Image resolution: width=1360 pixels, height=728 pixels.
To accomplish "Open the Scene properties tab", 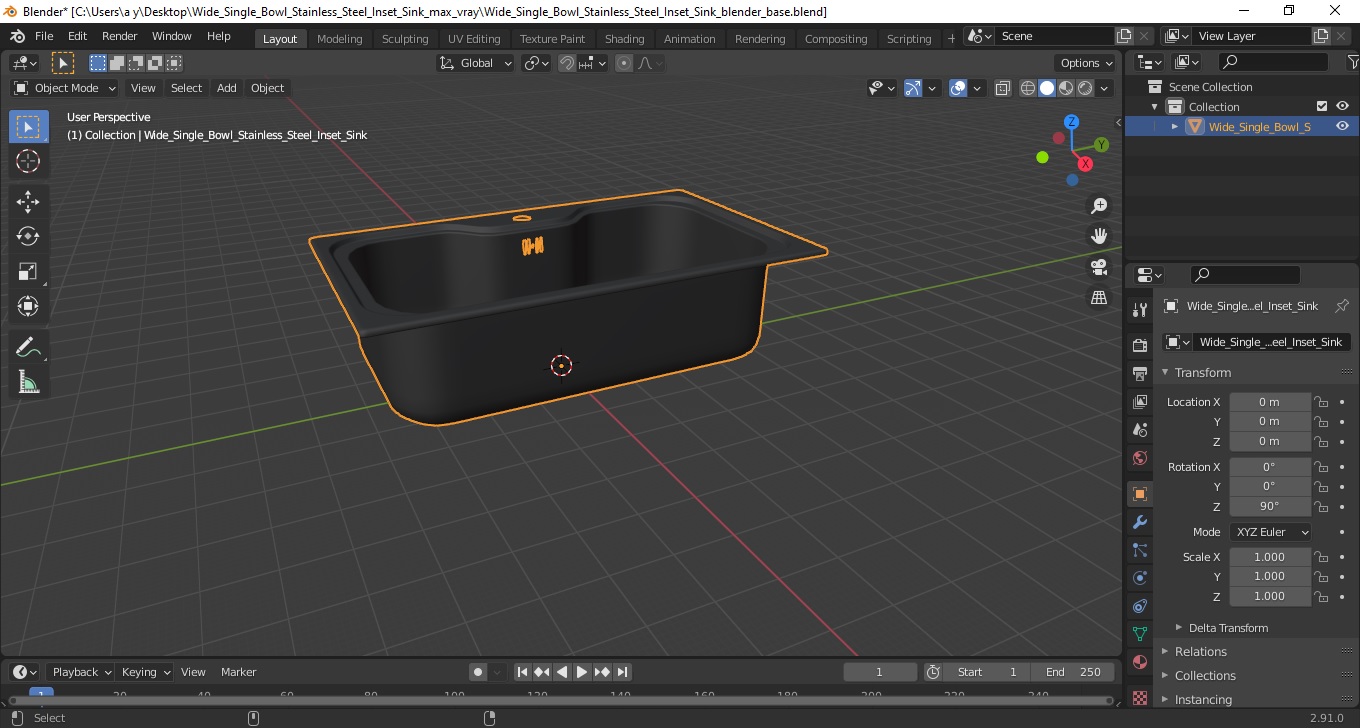I will tap(1139, 430).
